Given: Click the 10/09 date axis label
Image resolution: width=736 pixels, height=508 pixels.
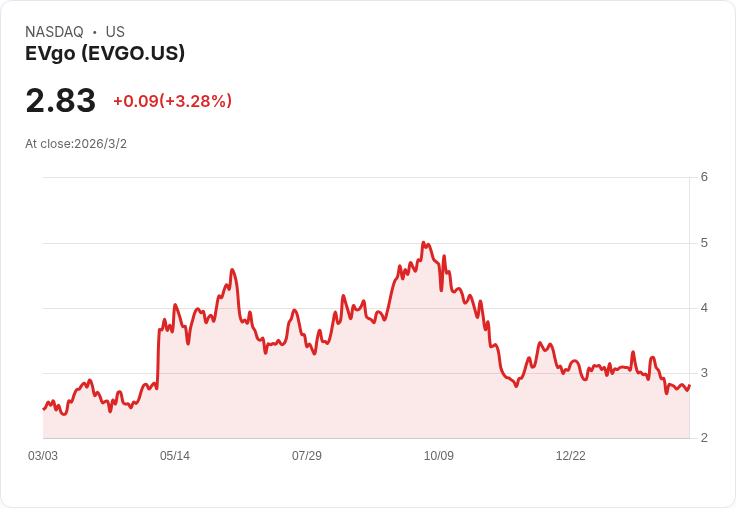Looking at the screenshot, I should [438, 456].
